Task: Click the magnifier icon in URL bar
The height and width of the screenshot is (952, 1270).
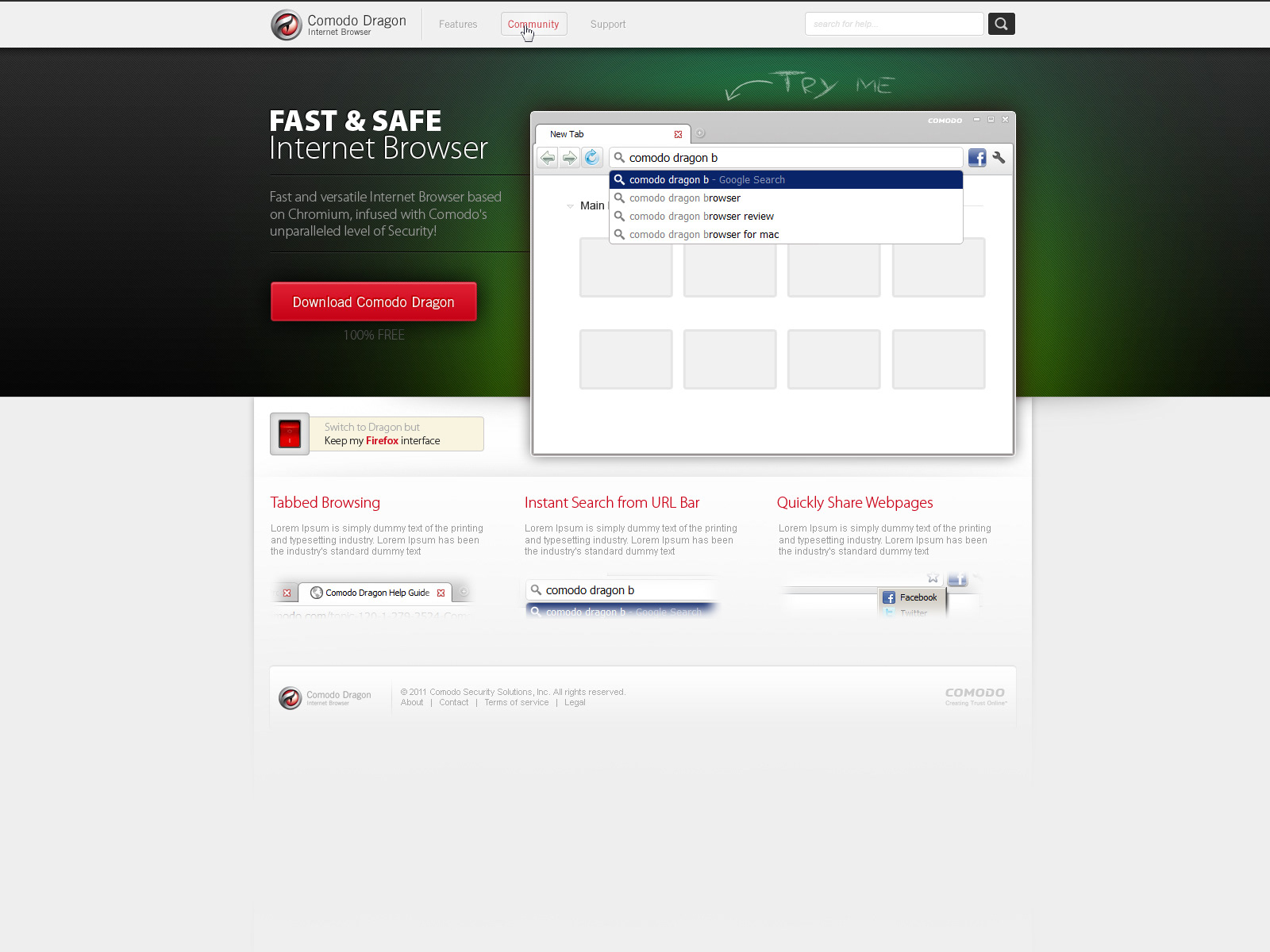Action: 619,157
